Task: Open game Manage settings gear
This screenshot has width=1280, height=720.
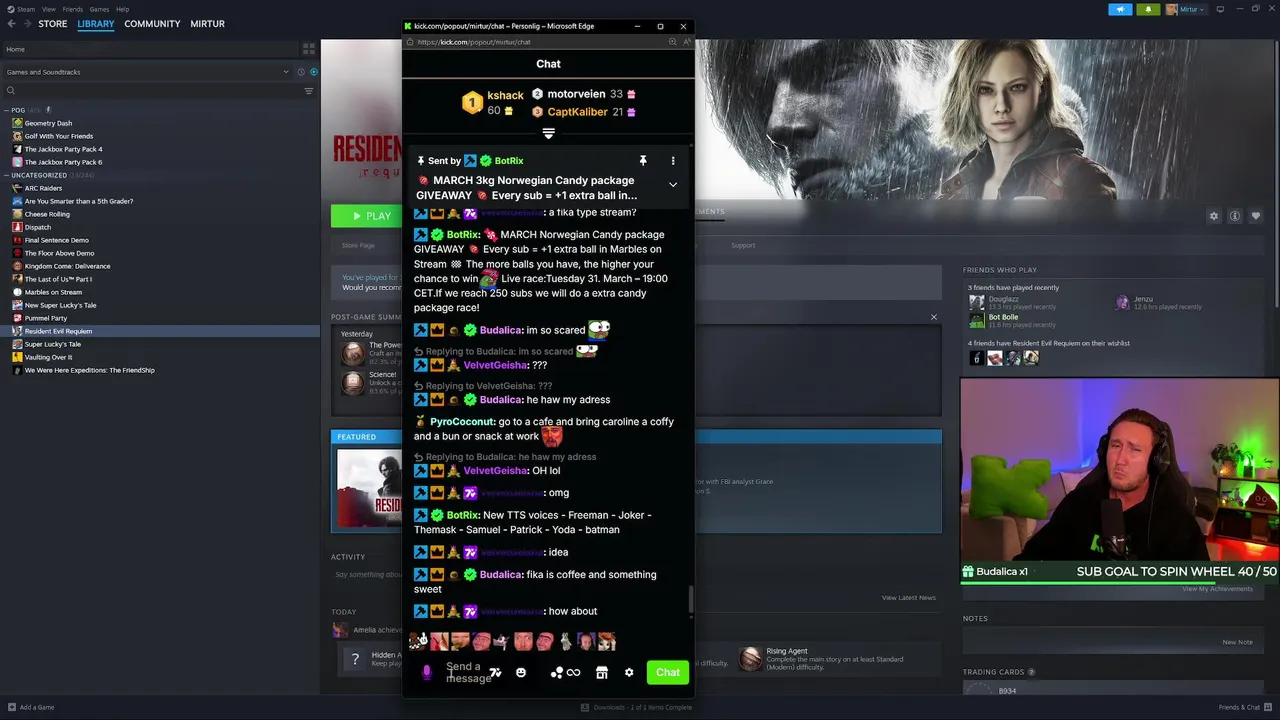Action: 1214,216
